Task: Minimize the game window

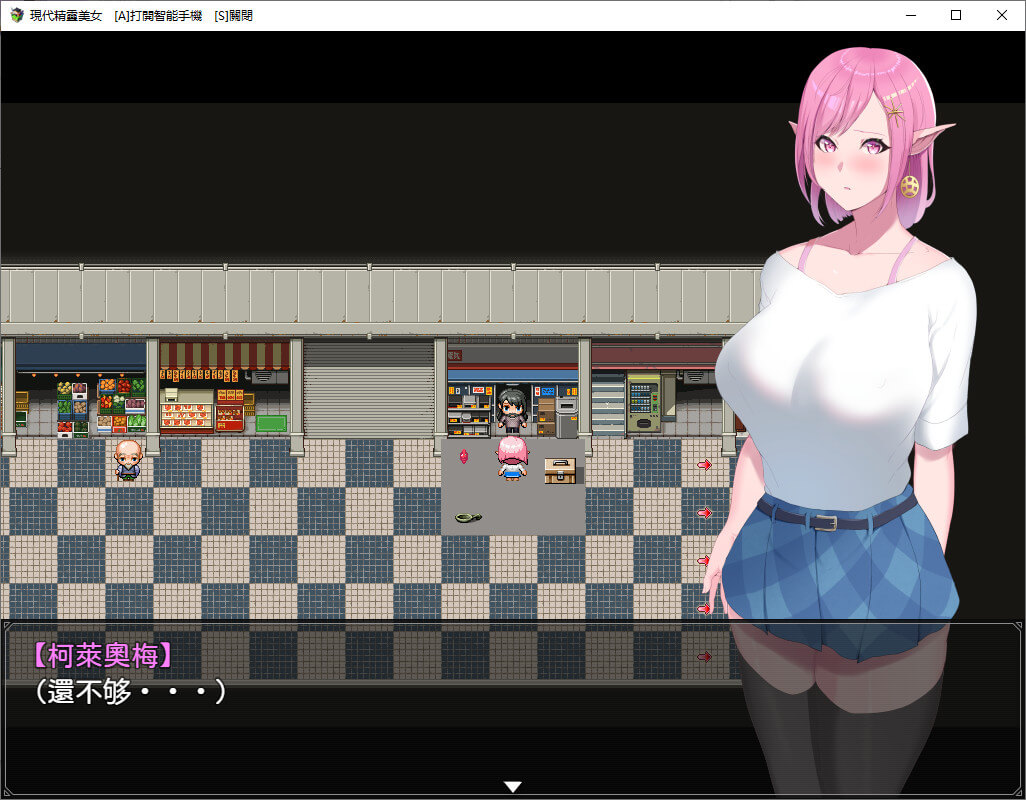Action: click(x=910, y=15)
